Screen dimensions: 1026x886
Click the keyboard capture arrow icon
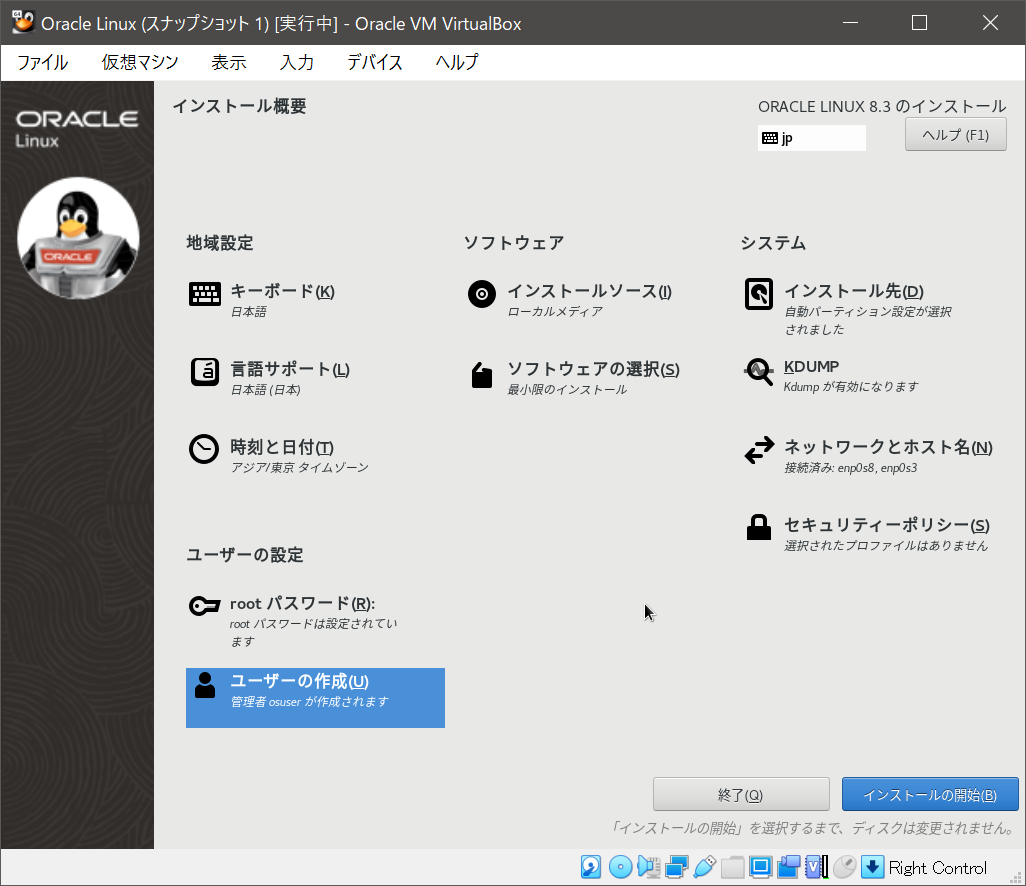(872, 867)
